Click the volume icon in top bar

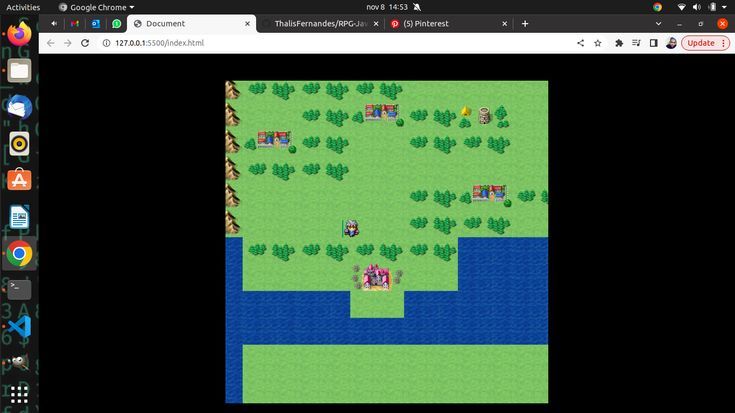tap(697, 7)
